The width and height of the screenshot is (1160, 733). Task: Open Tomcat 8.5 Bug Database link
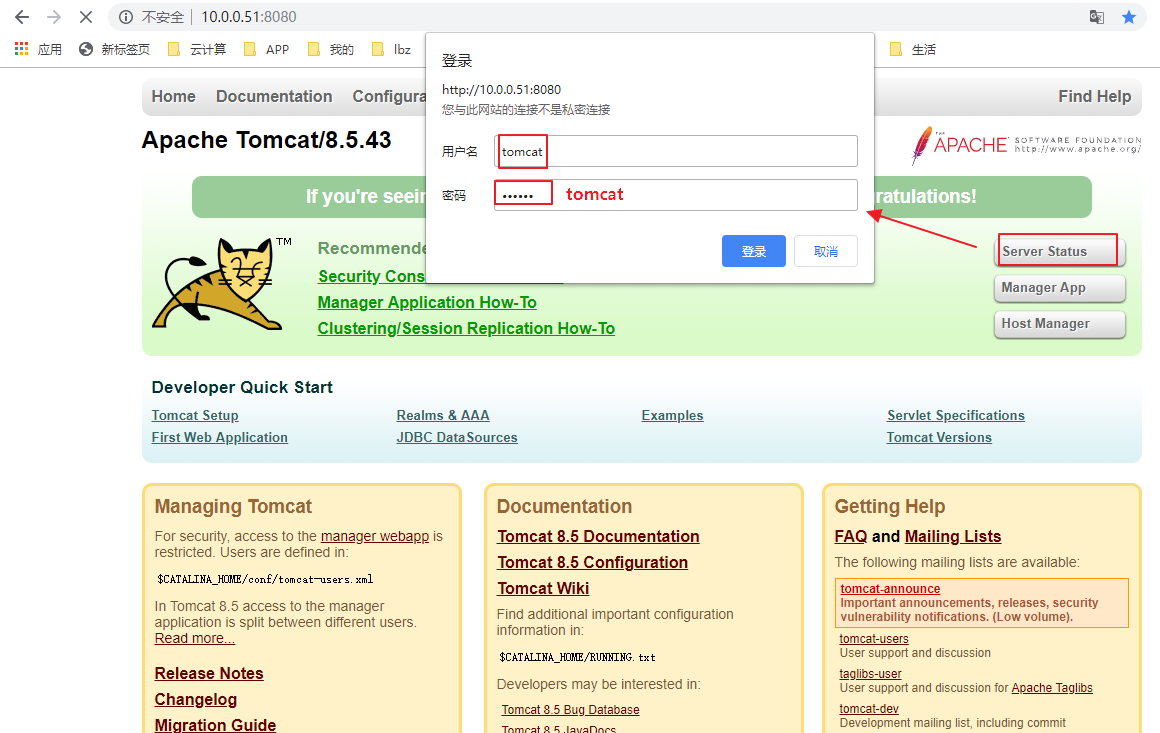tap(570, 709)
